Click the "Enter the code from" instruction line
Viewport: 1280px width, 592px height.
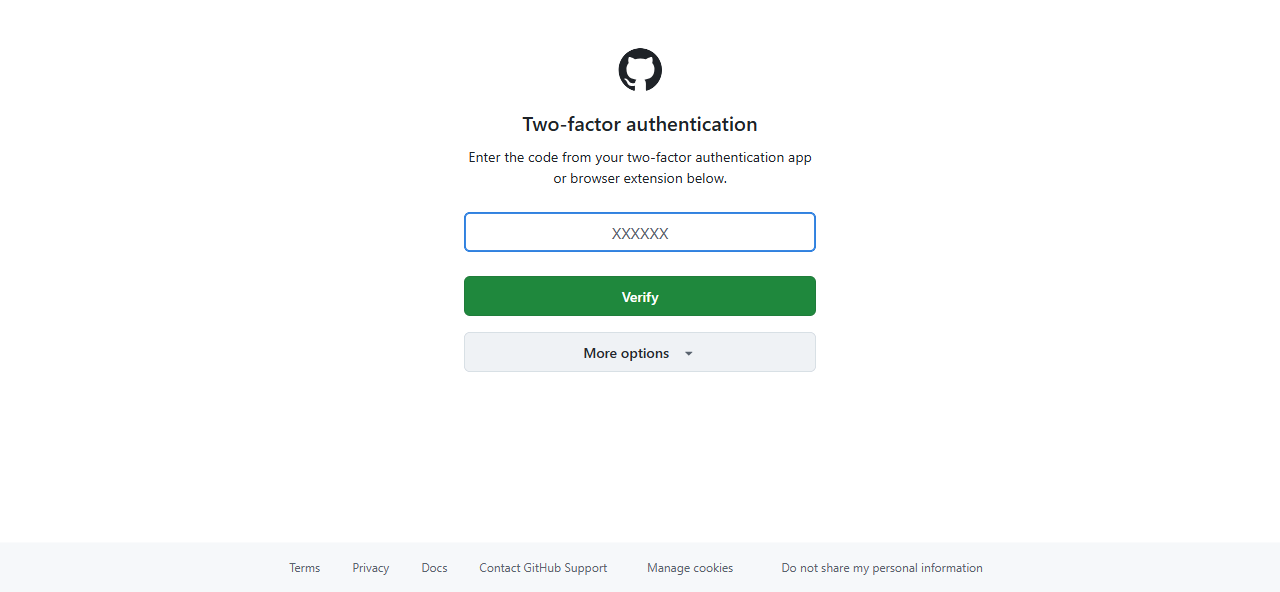click(x=640, y=157)
